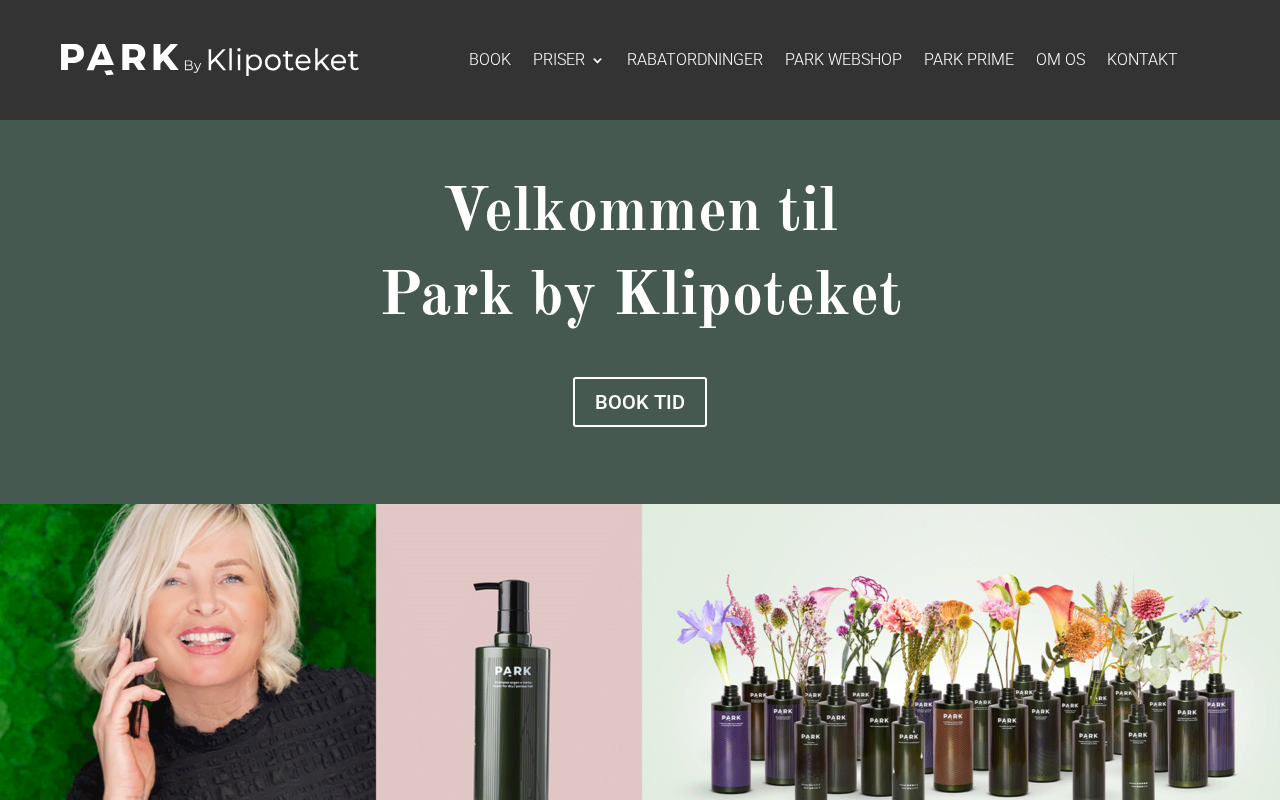The width and height of the screenshot is (1280, 800).
Task: Open the PRISER menu item
Action: coord(559,60)
